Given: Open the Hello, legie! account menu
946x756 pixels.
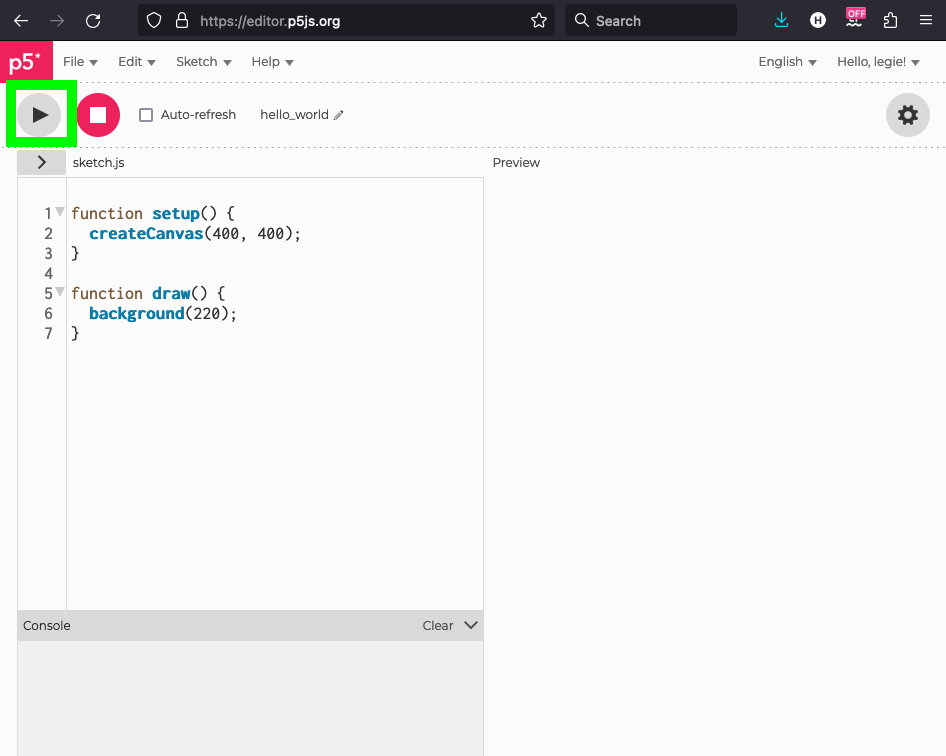Looking at the screenshot, I should point(877,62).
